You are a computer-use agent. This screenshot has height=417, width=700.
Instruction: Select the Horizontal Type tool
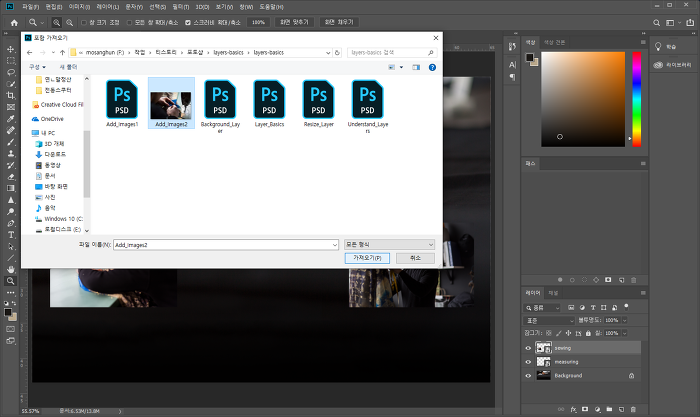click(x=11, y=235)
